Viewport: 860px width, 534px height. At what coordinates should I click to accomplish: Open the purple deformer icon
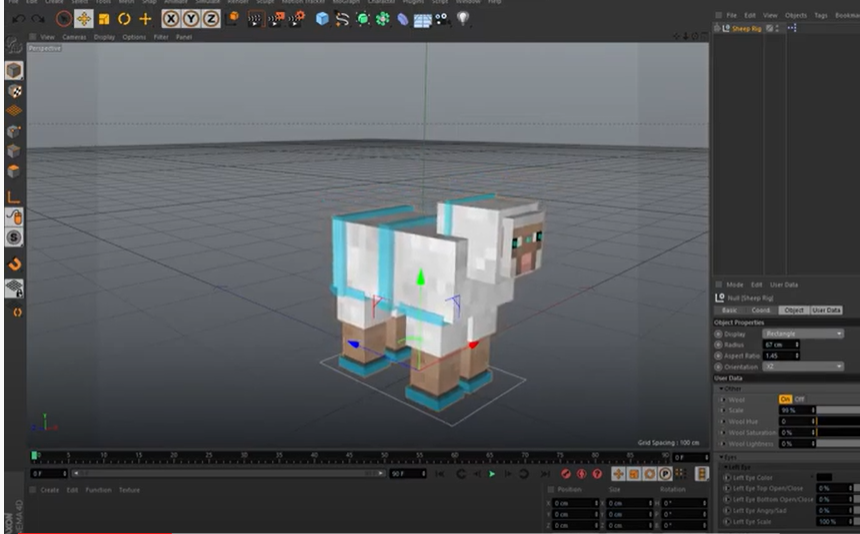pos(403,20)
